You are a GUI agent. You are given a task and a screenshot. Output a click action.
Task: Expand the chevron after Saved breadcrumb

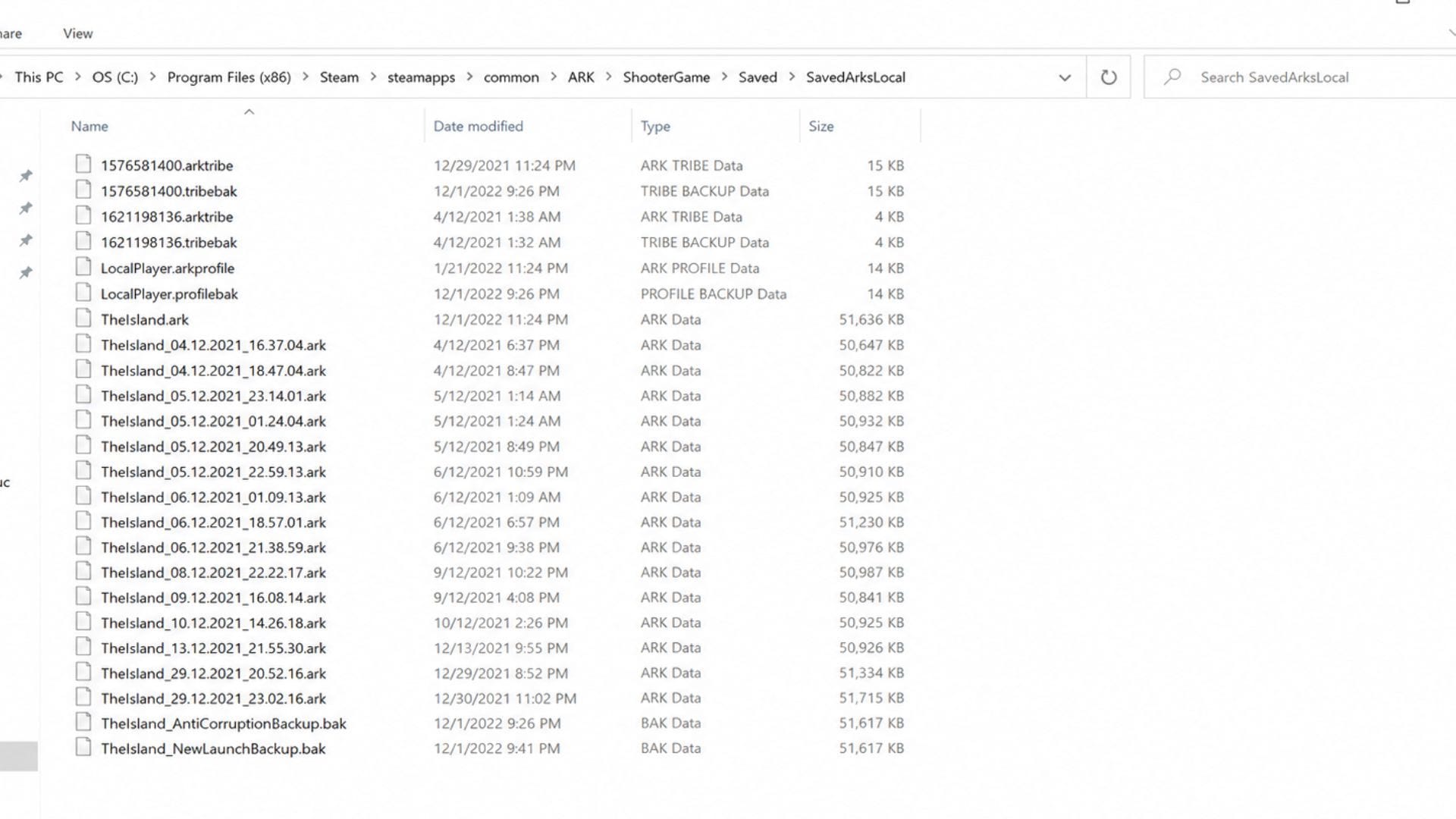[792, 77]
